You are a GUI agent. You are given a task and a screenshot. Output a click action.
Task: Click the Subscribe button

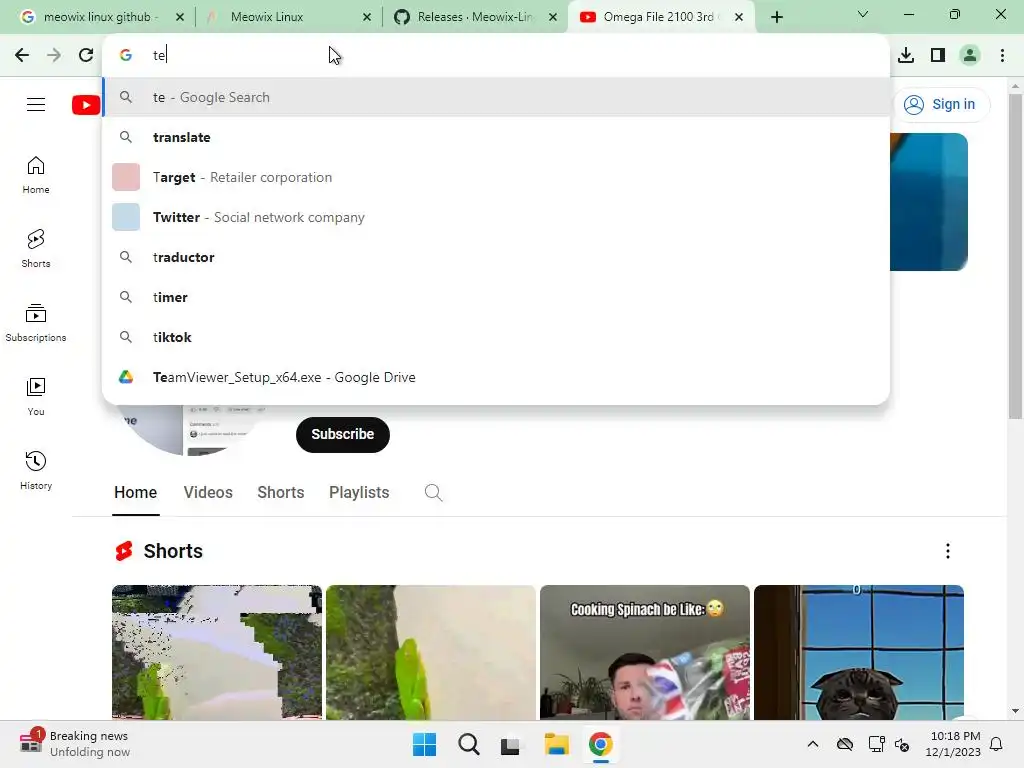[343, 434]
